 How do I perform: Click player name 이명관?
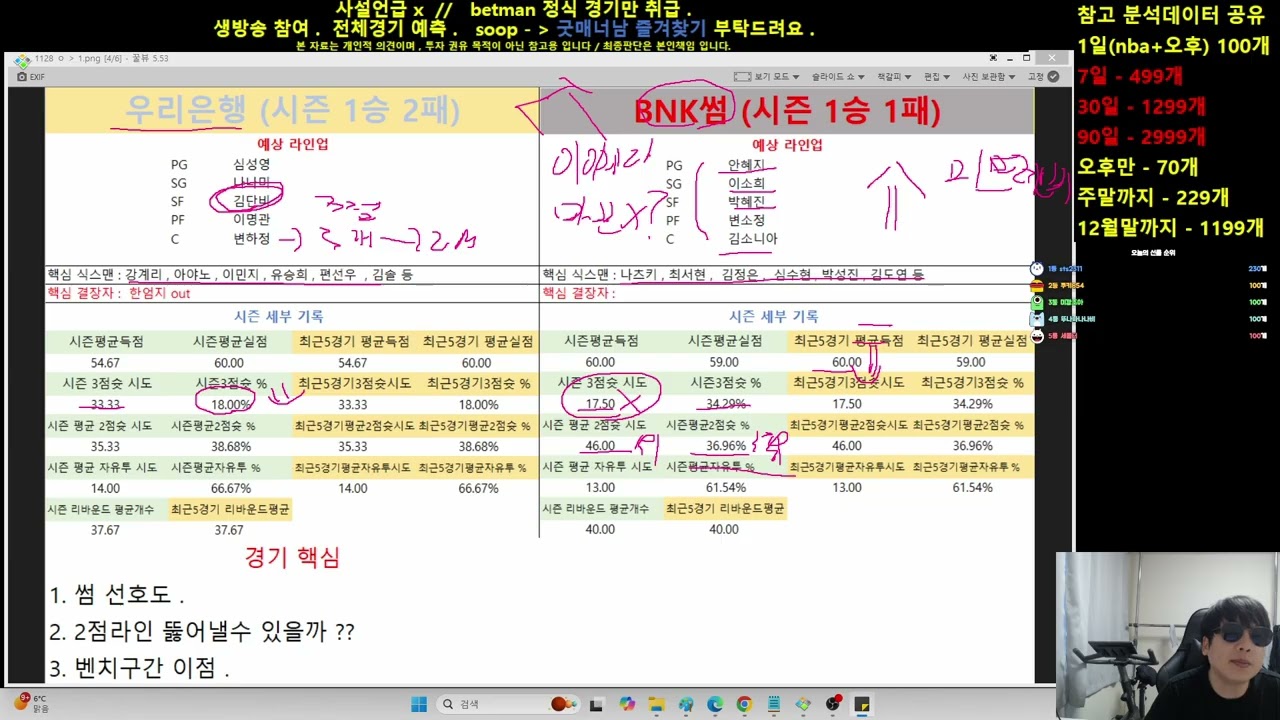tap(251, 220)
